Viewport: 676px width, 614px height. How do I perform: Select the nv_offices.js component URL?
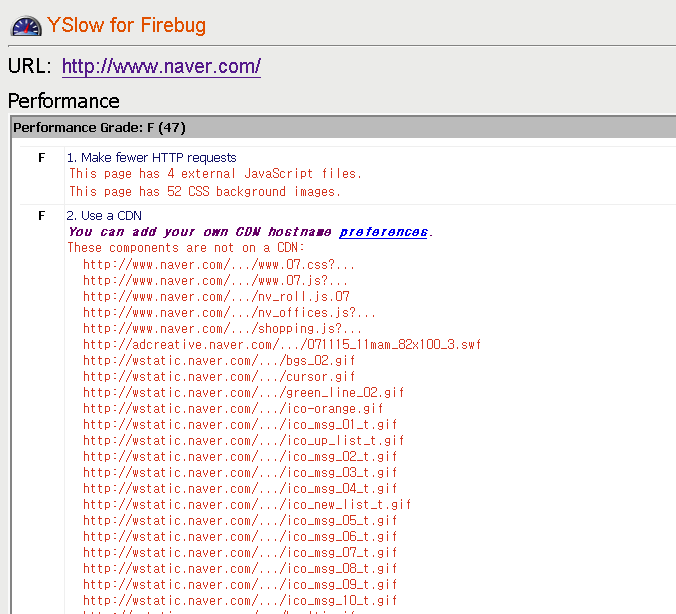229,313
